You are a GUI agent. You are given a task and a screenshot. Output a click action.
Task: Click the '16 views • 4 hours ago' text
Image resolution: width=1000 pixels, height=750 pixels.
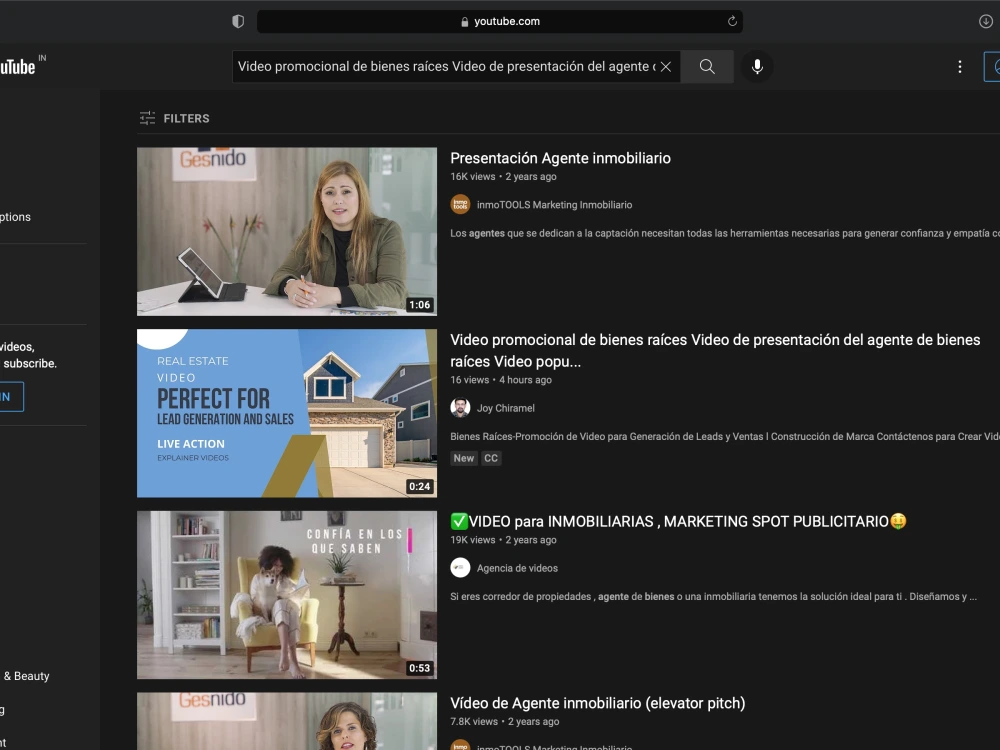tap(501, 380)
